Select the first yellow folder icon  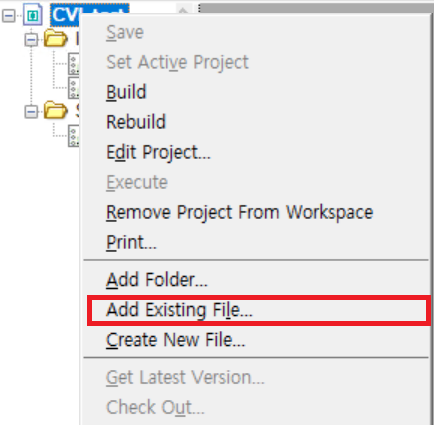56,38
